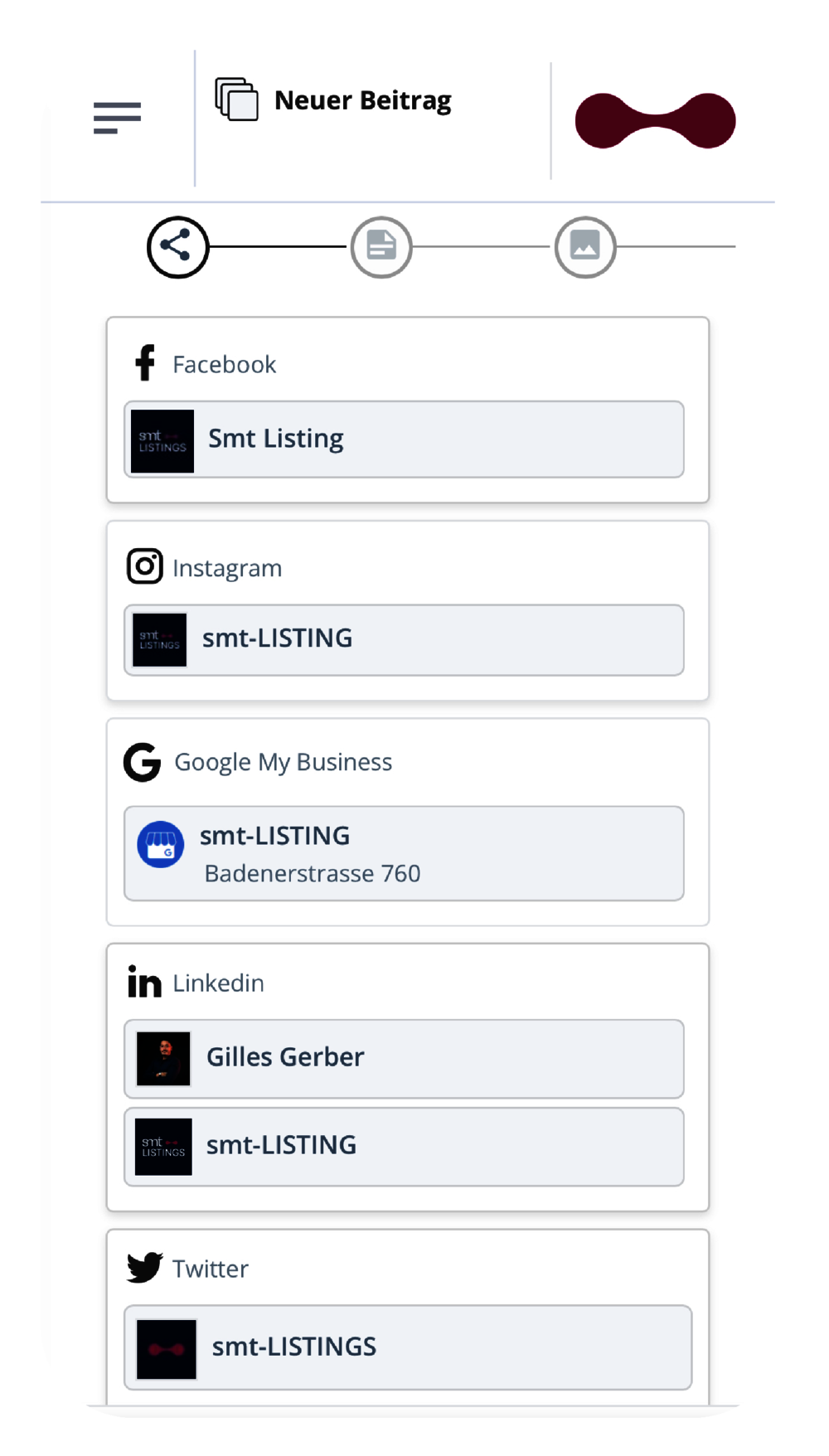
Task: Click the dark red brand logo
Action: pos(655,121)
